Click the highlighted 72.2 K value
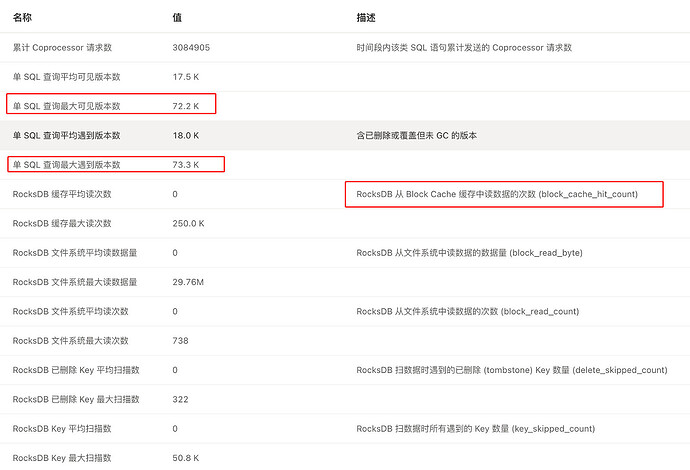The height and width of the screenshot is (470, 690). pyautogui.click(x=186, y=105)
